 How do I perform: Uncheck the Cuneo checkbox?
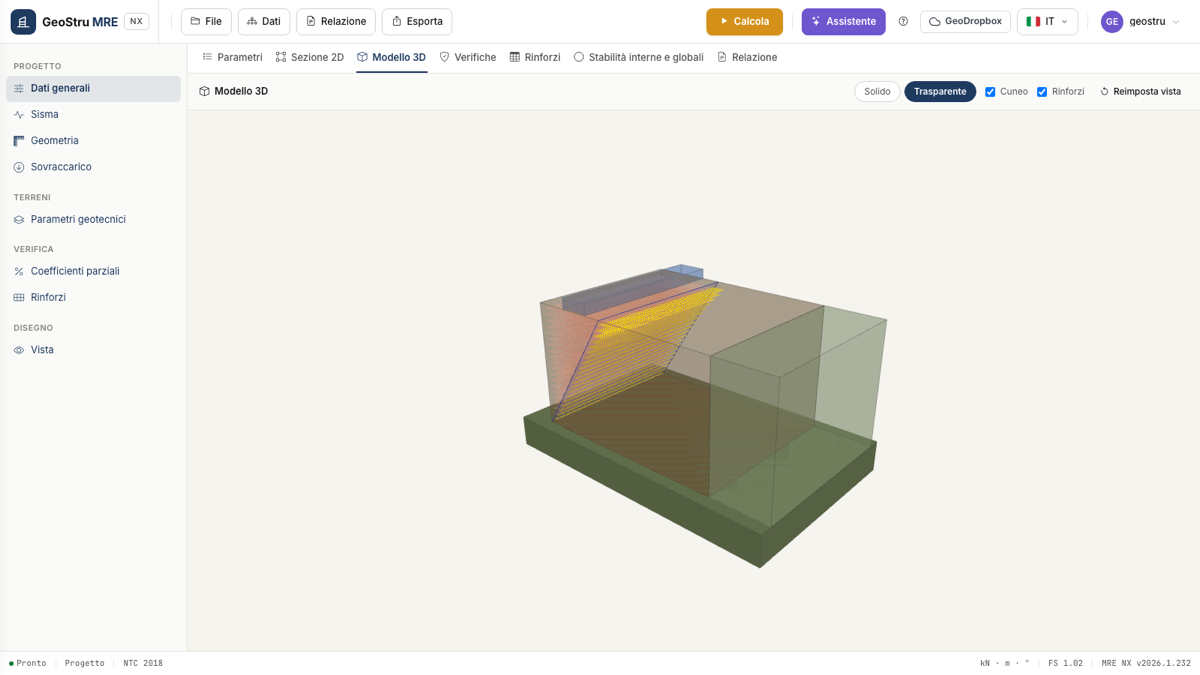click(990, 92)
